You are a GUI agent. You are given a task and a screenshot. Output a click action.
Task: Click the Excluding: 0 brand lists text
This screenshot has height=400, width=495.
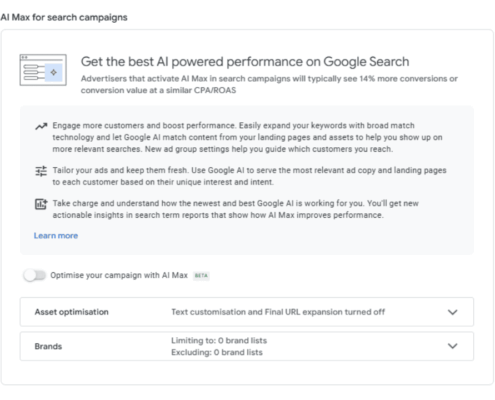(x=217, y=352)
